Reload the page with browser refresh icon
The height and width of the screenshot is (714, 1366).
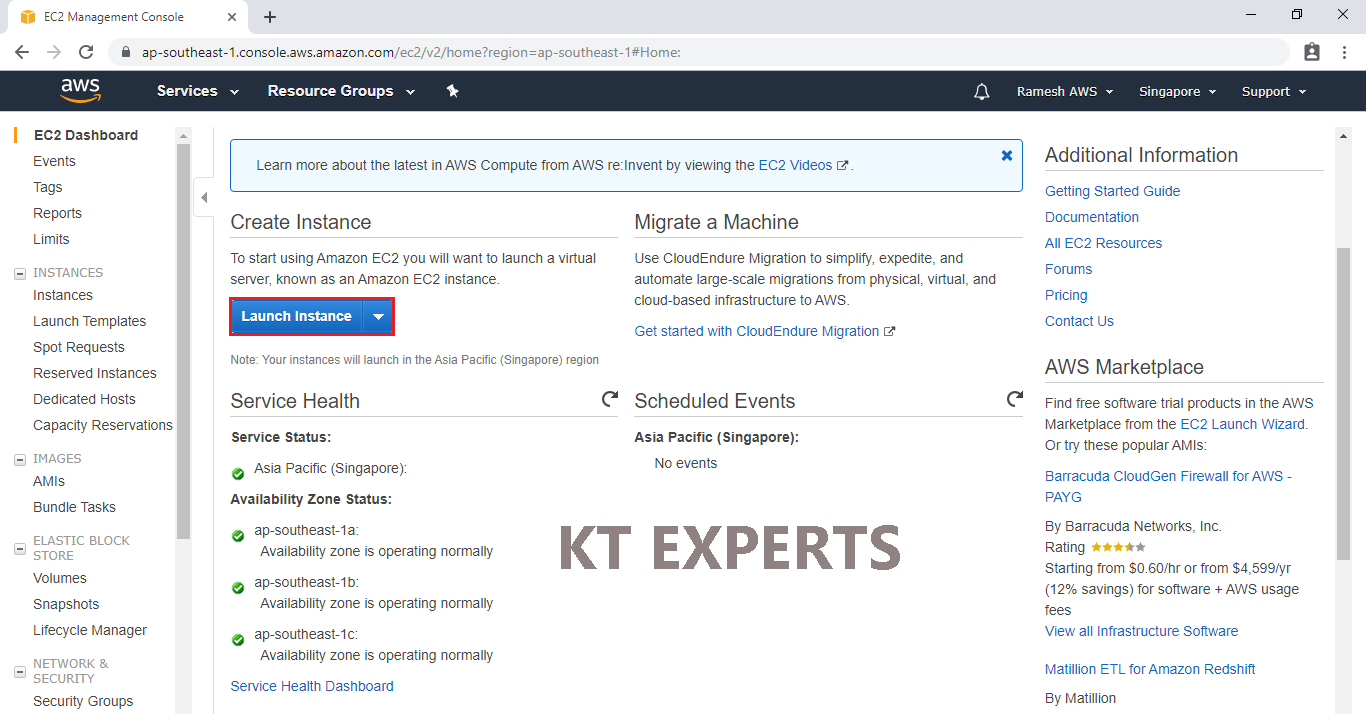coord(86,52)
